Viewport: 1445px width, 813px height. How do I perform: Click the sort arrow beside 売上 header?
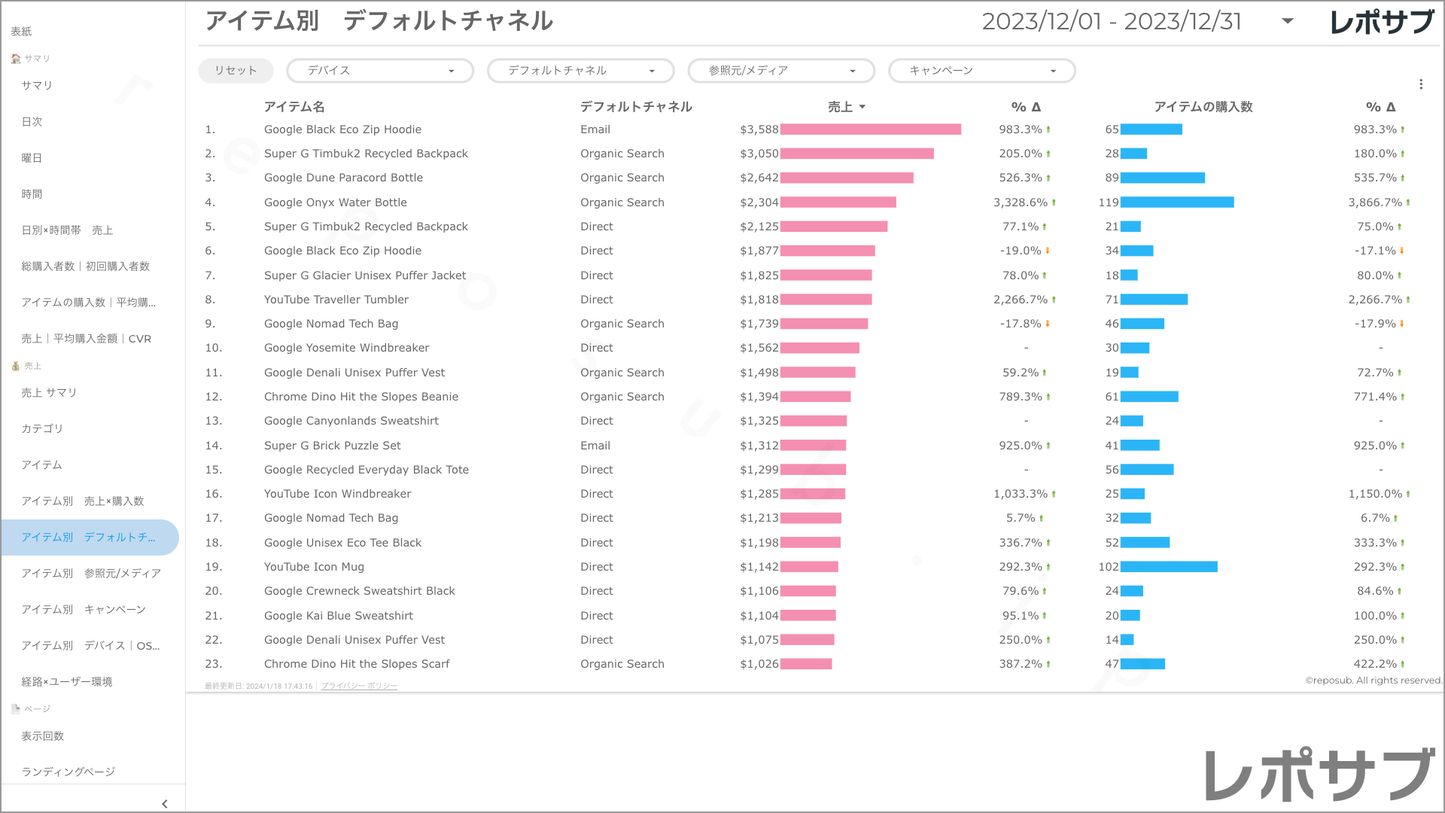[862, 107]
